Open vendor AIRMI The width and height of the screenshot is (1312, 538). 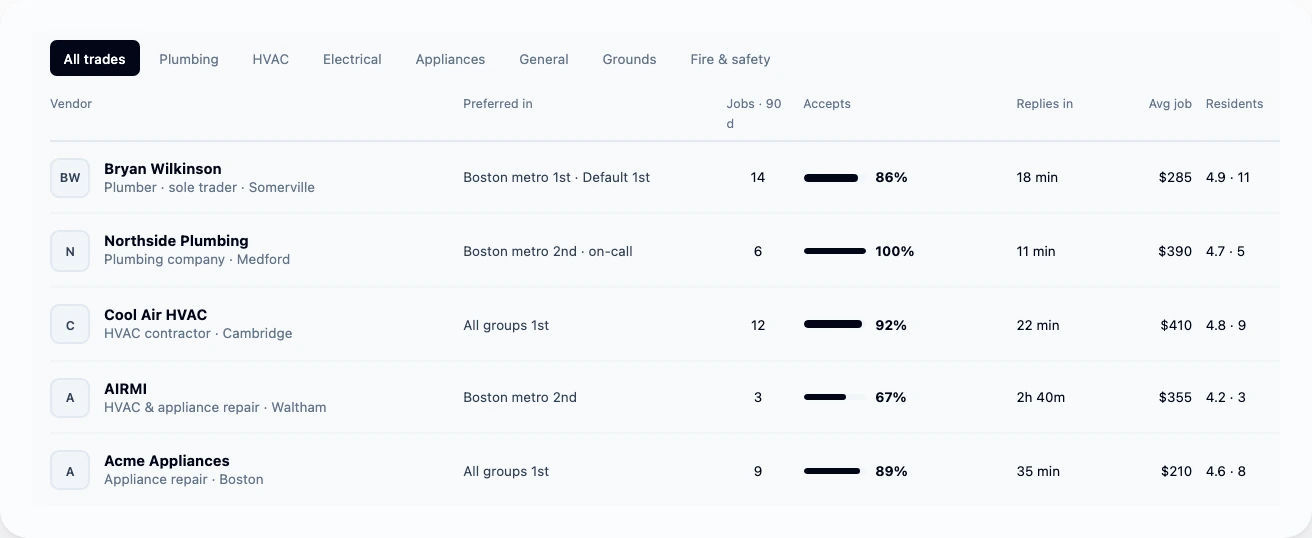(125, 389)
